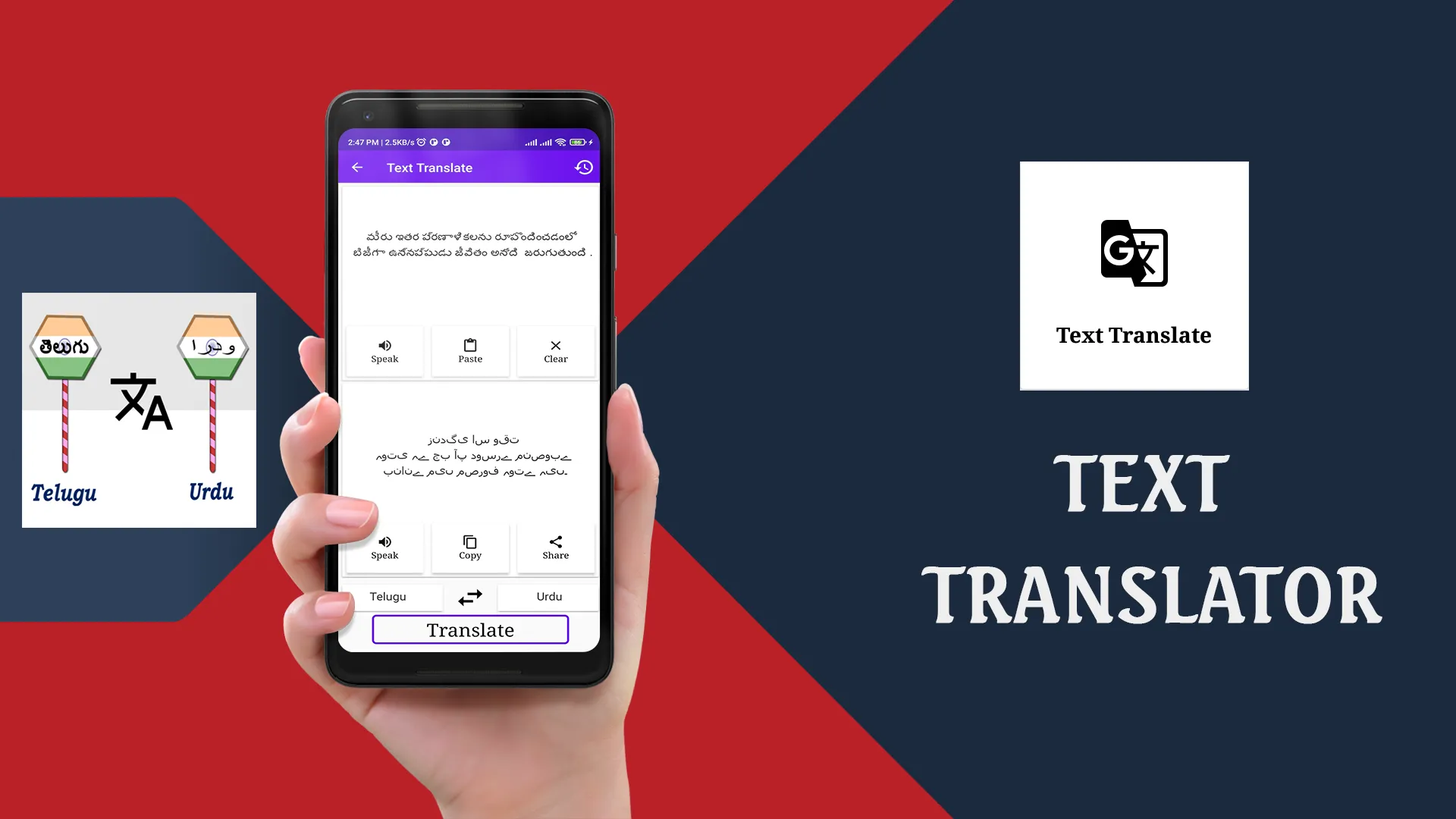Screen dimensions: 1456x819
Task: Select Urdu as target language dropdown
Action: coord(548,596)
